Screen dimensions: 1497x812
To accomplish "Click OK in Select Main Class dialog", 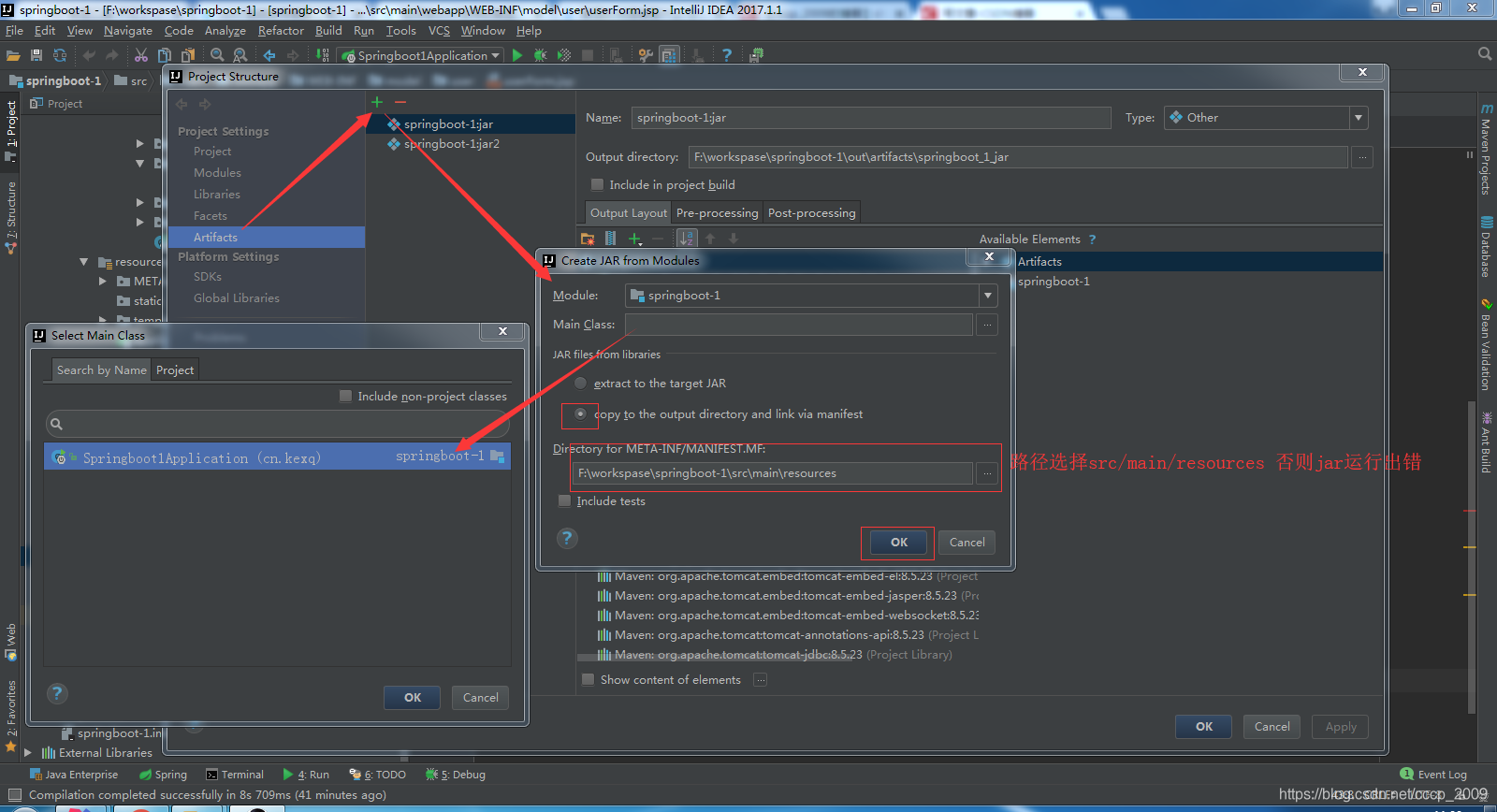I will 413,698.
